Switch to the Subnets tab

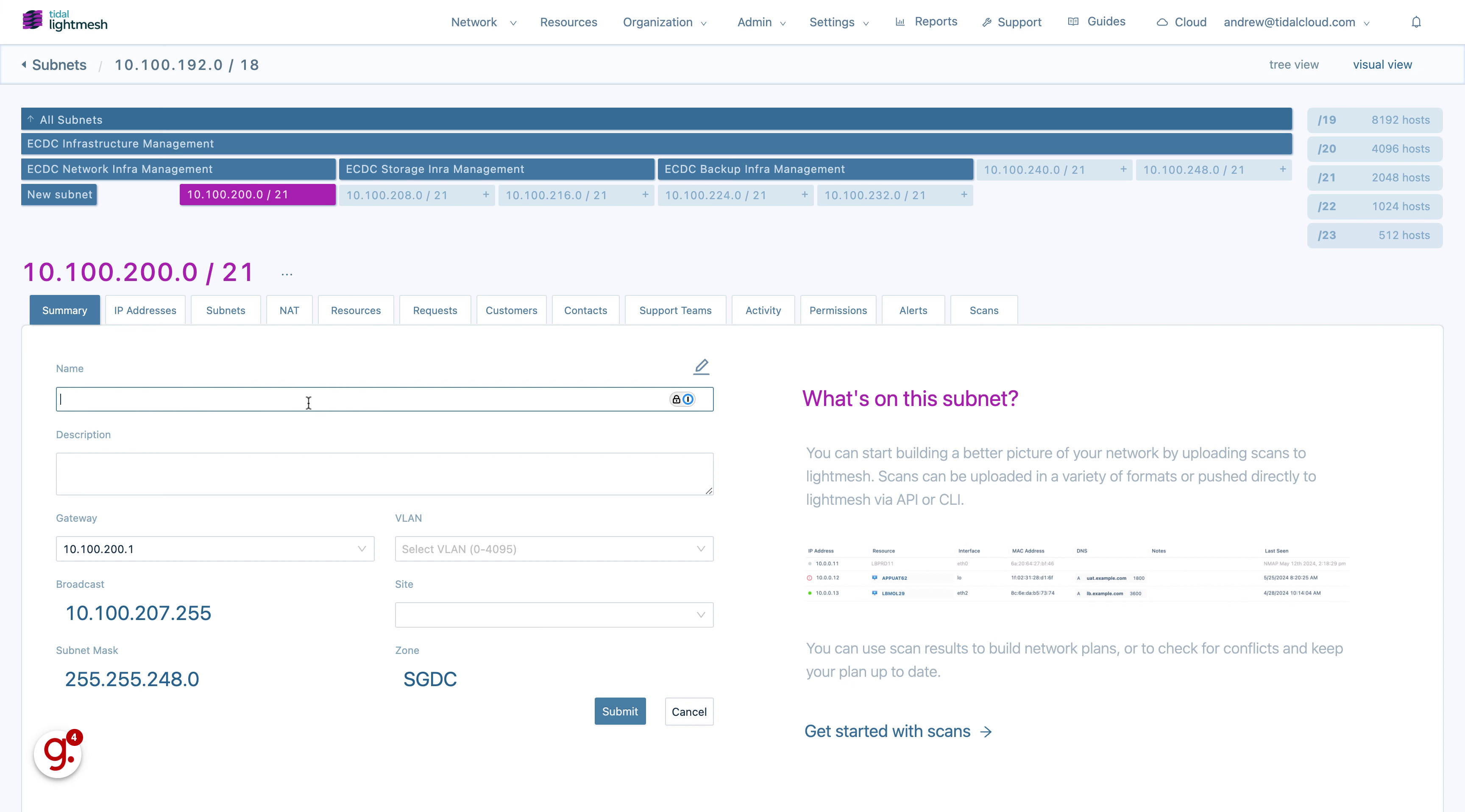224,309
